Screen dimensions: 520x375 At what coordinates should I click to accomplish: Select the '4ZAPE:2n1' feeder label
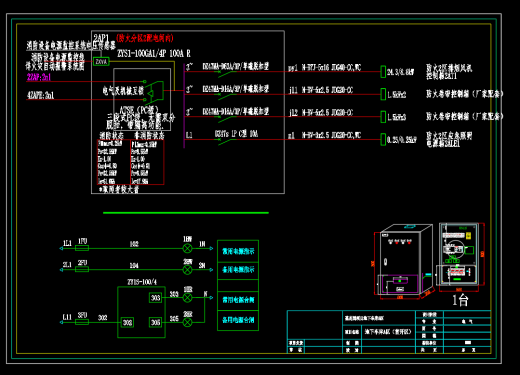[40, 95]
